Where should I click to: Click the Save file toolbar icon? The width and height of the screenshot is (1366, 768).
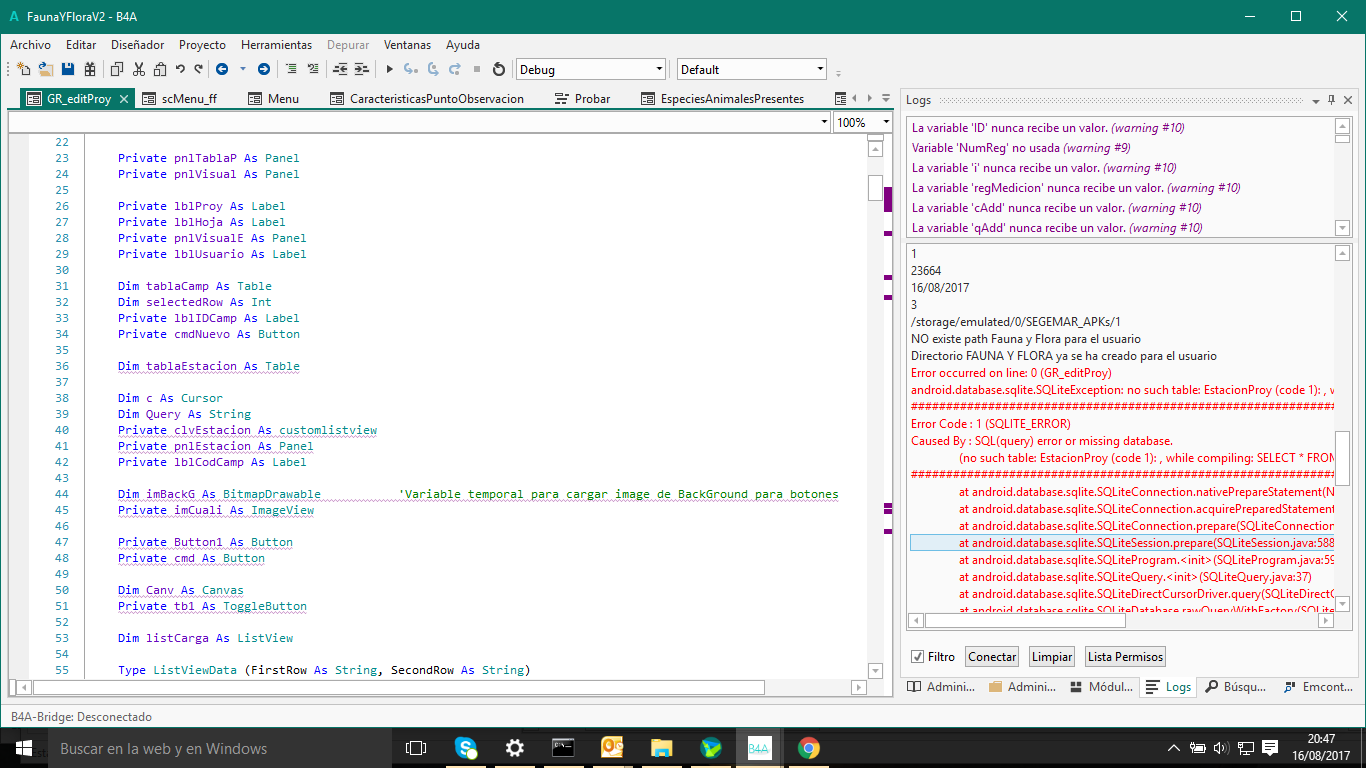coord(68,69)
